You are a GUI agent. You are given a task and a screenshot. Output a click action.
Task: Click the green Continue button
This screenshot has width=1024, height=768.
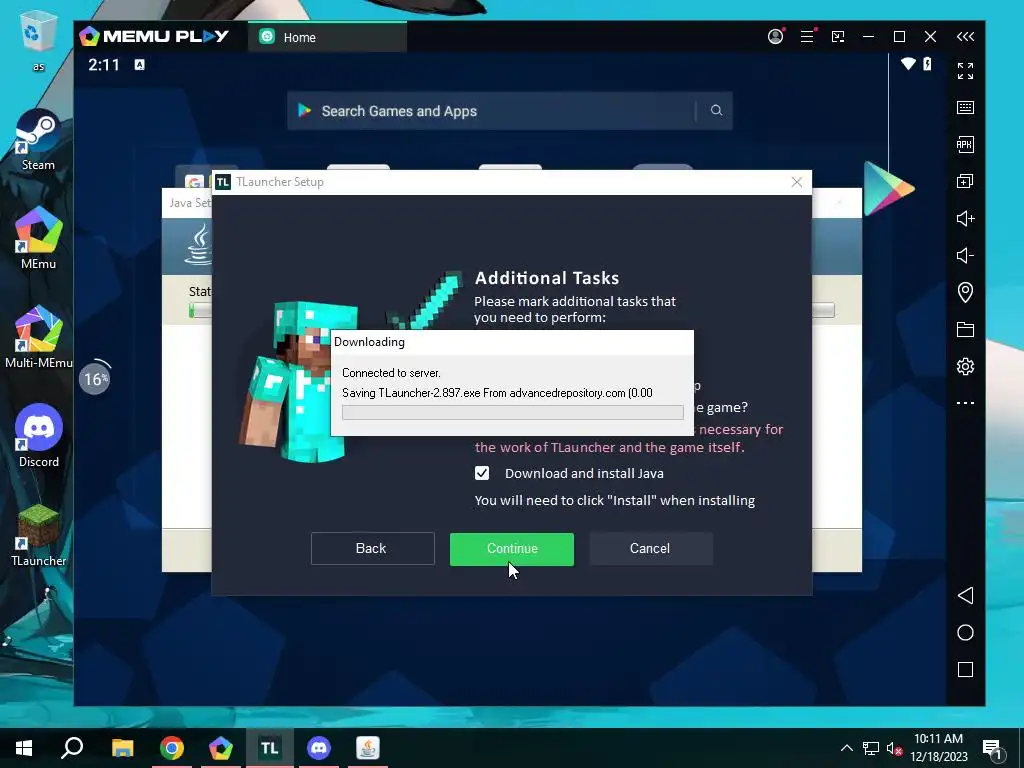pyautogui.click(x=512, y=549)
